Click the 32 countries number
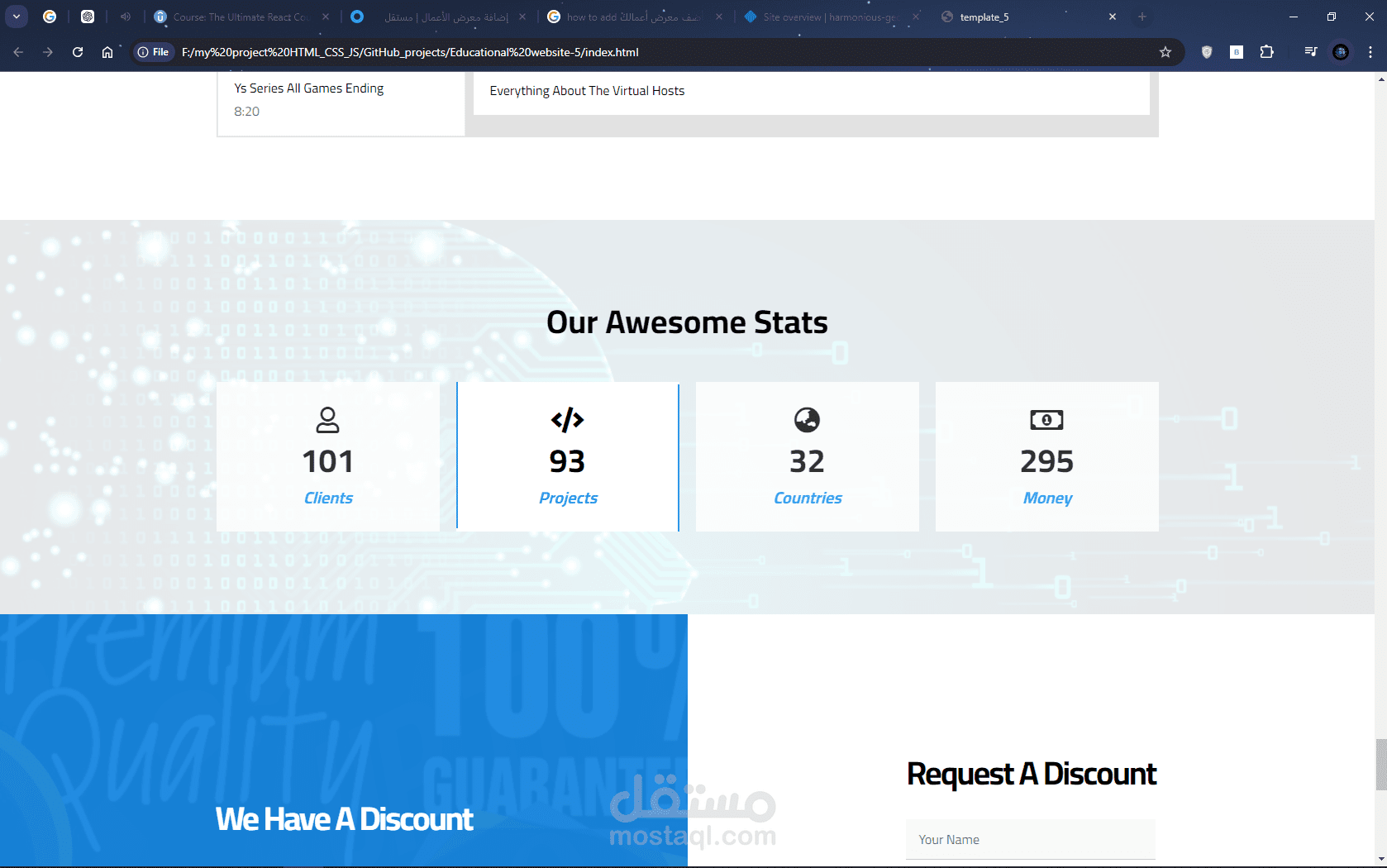Image resolution: width=1387 pixels, height=868 pixels. coord(808,461)
